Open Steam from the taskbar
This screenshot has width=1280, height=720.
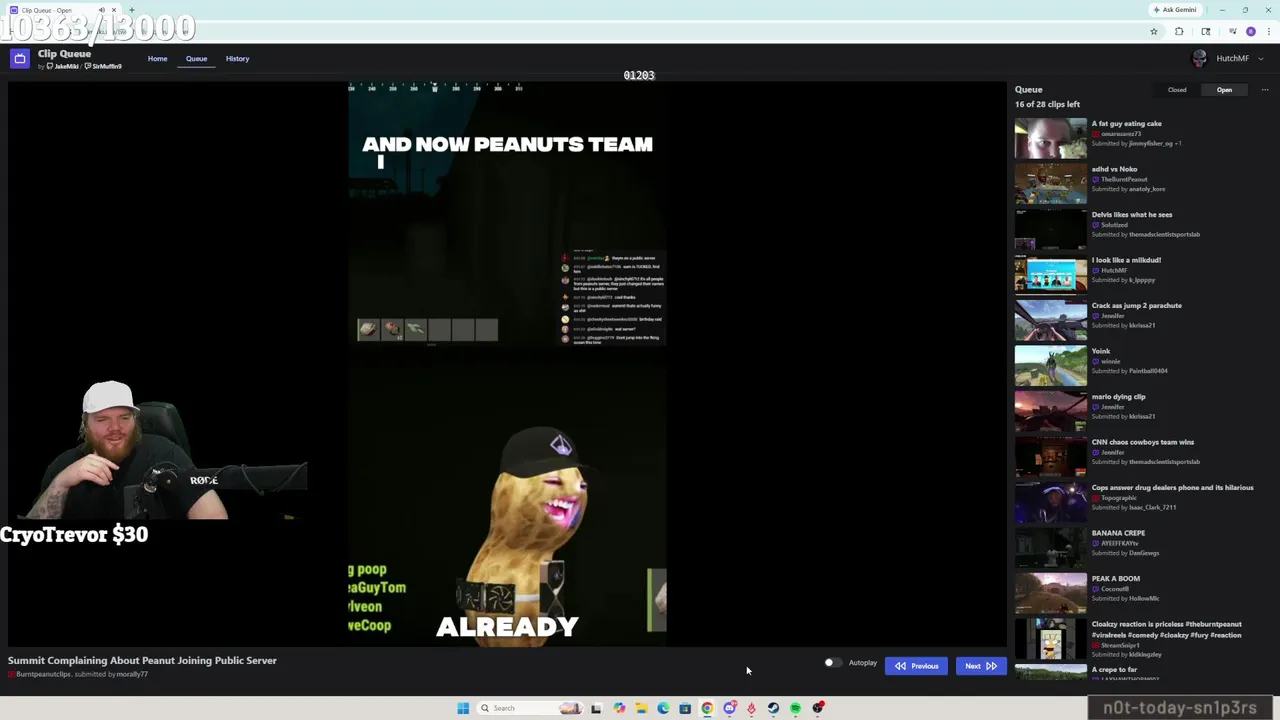click(773, 708)
